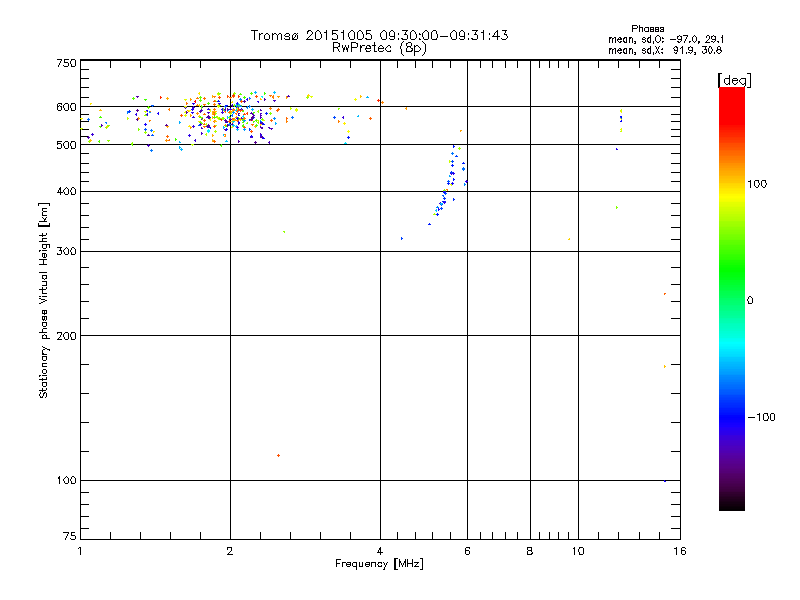Click the "200" y-axis tick label
The image size is (800, 600).
pos(65,336)
